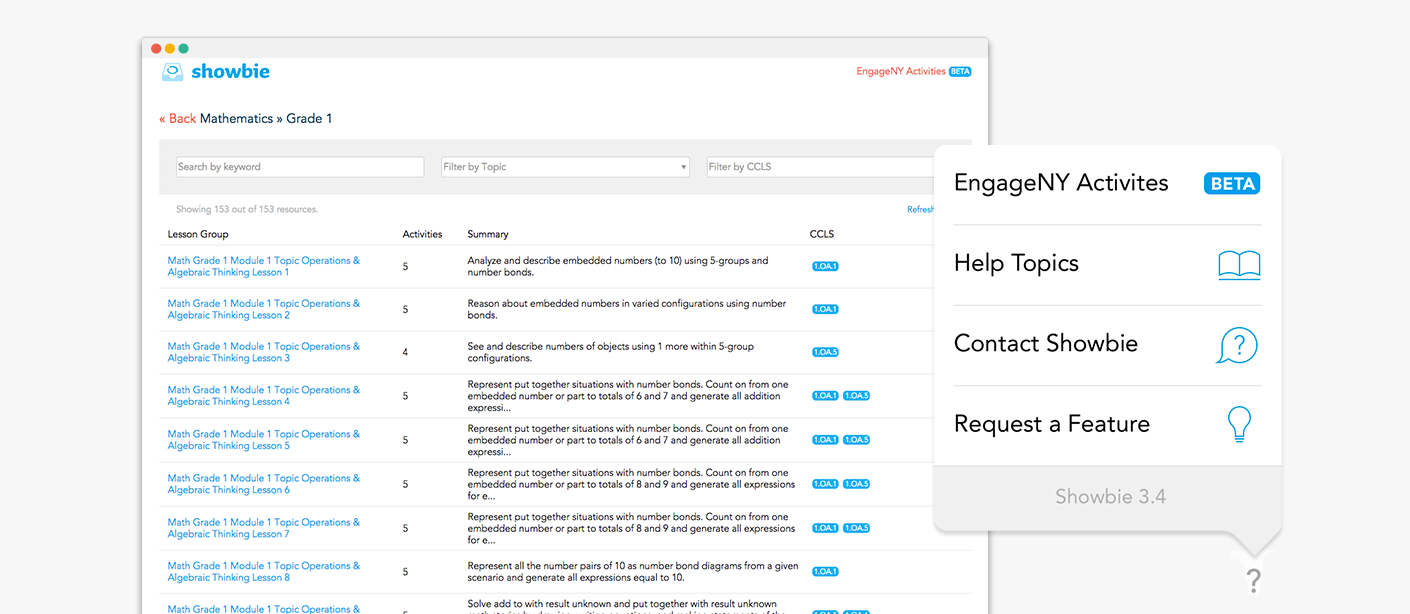Open the Algebraic Thinking Lesson 8 link
Image resolution: width=1410 pixels, height=614 pixels.
(x=264, y=572)
